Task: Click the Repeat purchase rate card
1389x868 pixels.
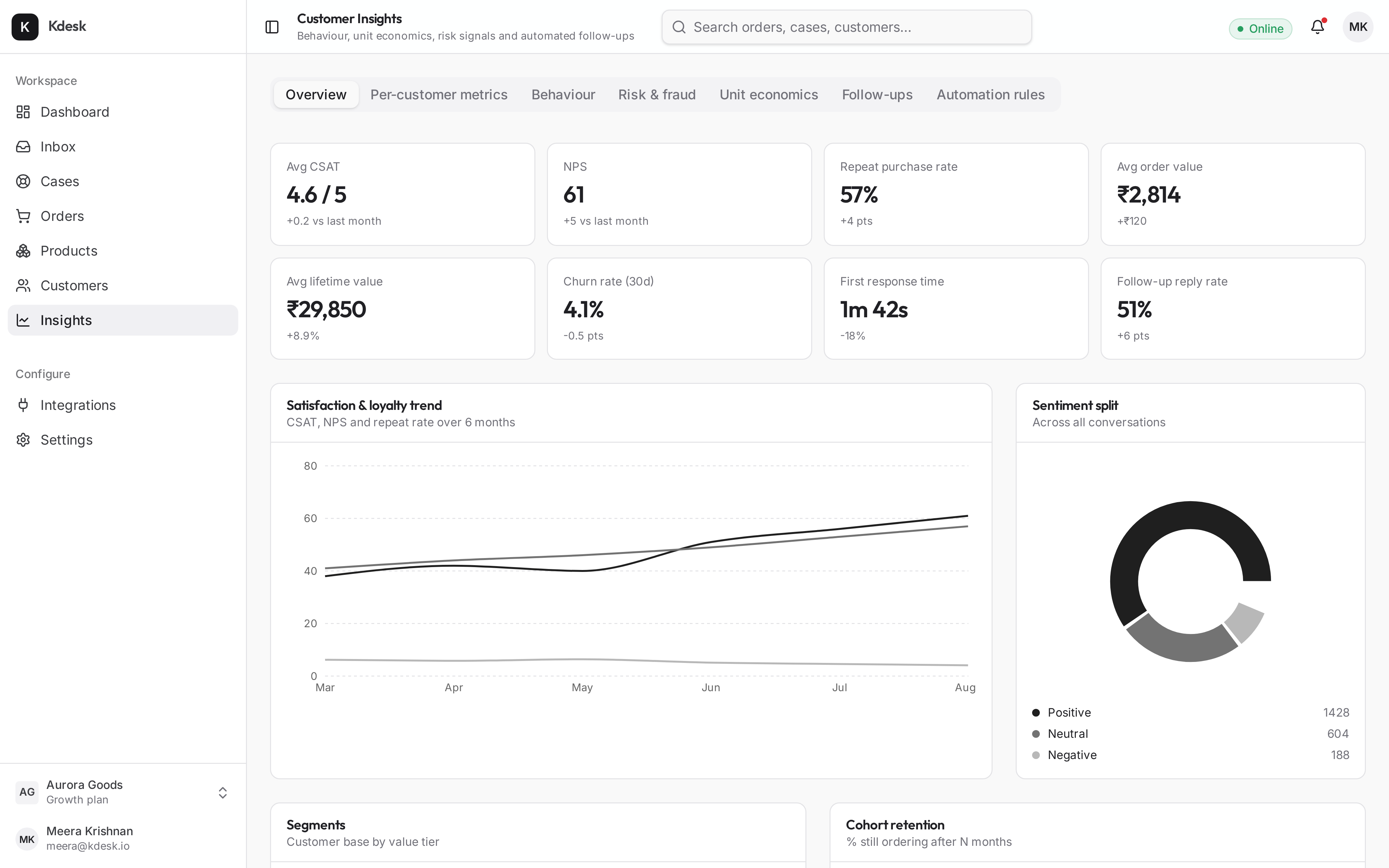Action: pos(956,194)
